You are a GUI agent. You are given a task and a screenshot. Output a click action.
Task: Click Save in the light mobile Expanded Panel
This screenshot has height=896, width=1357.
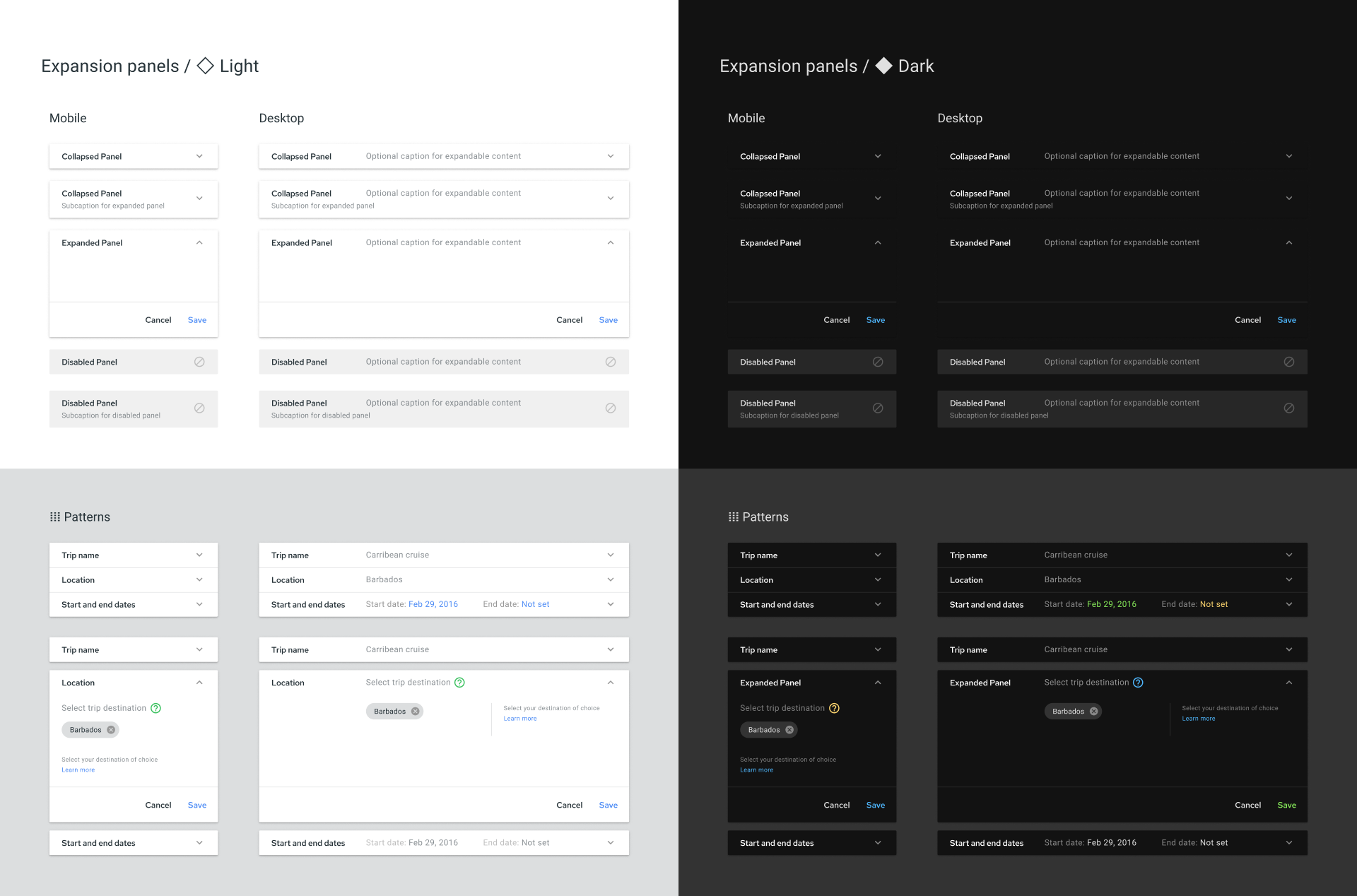[x=196, y=319]
